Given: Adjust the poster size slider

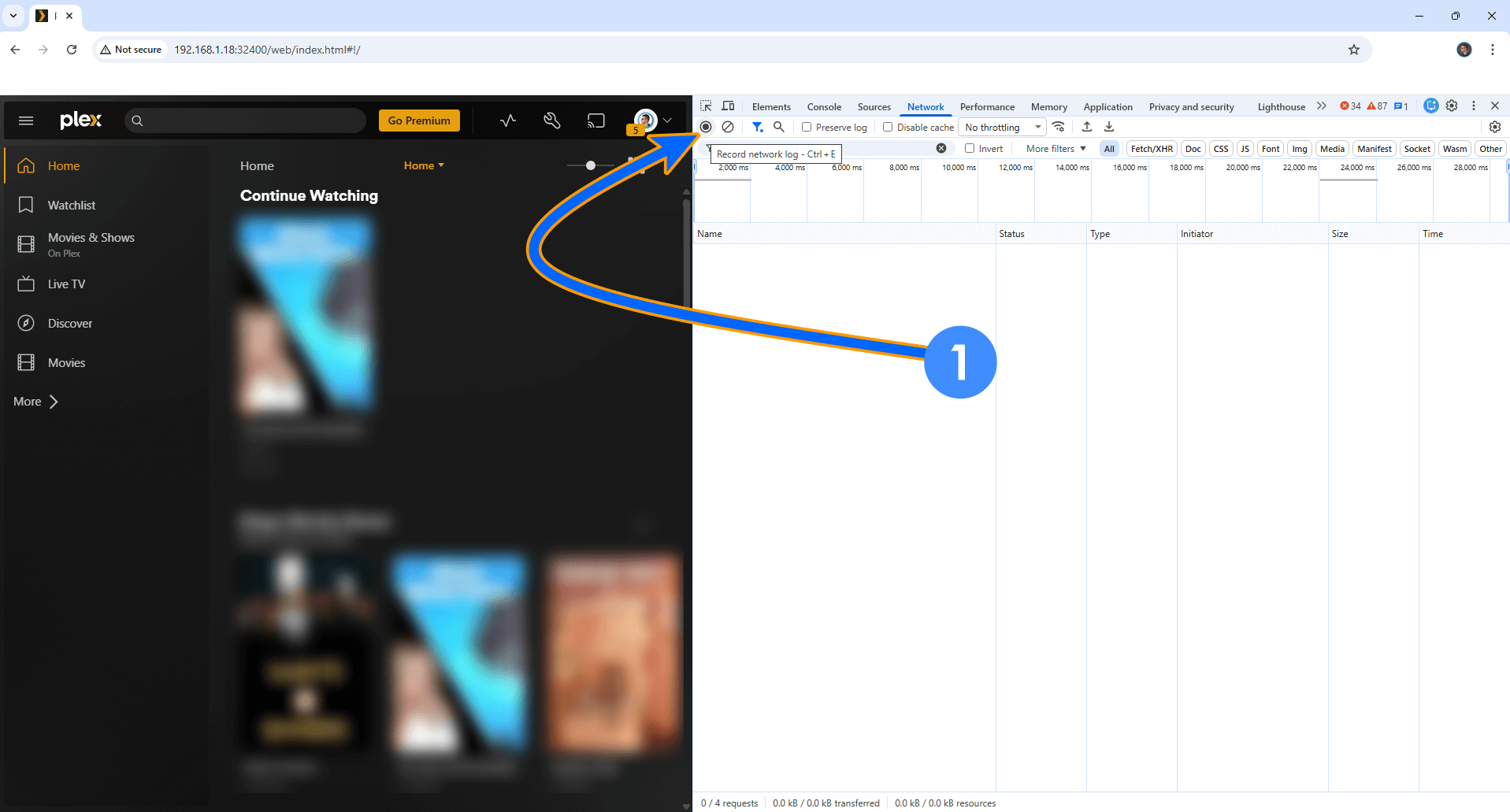Looking at the screenshot, I should (591, 165).
